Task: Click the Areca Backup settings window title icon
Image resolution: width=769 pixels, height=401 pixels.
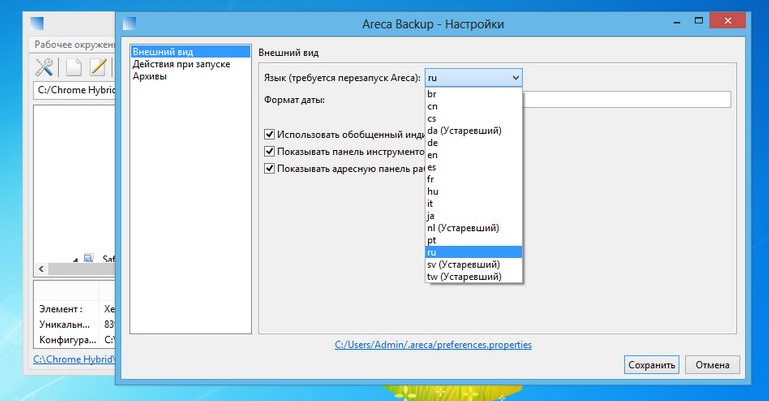Action: (x=129, y=23)
